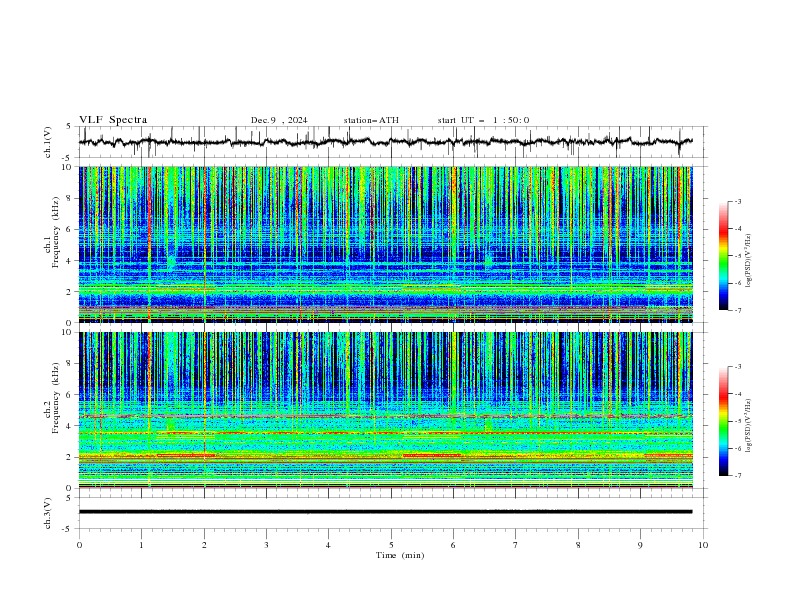Select the ch.2 "Frequency (kHz)" axis label

(56, 397)
